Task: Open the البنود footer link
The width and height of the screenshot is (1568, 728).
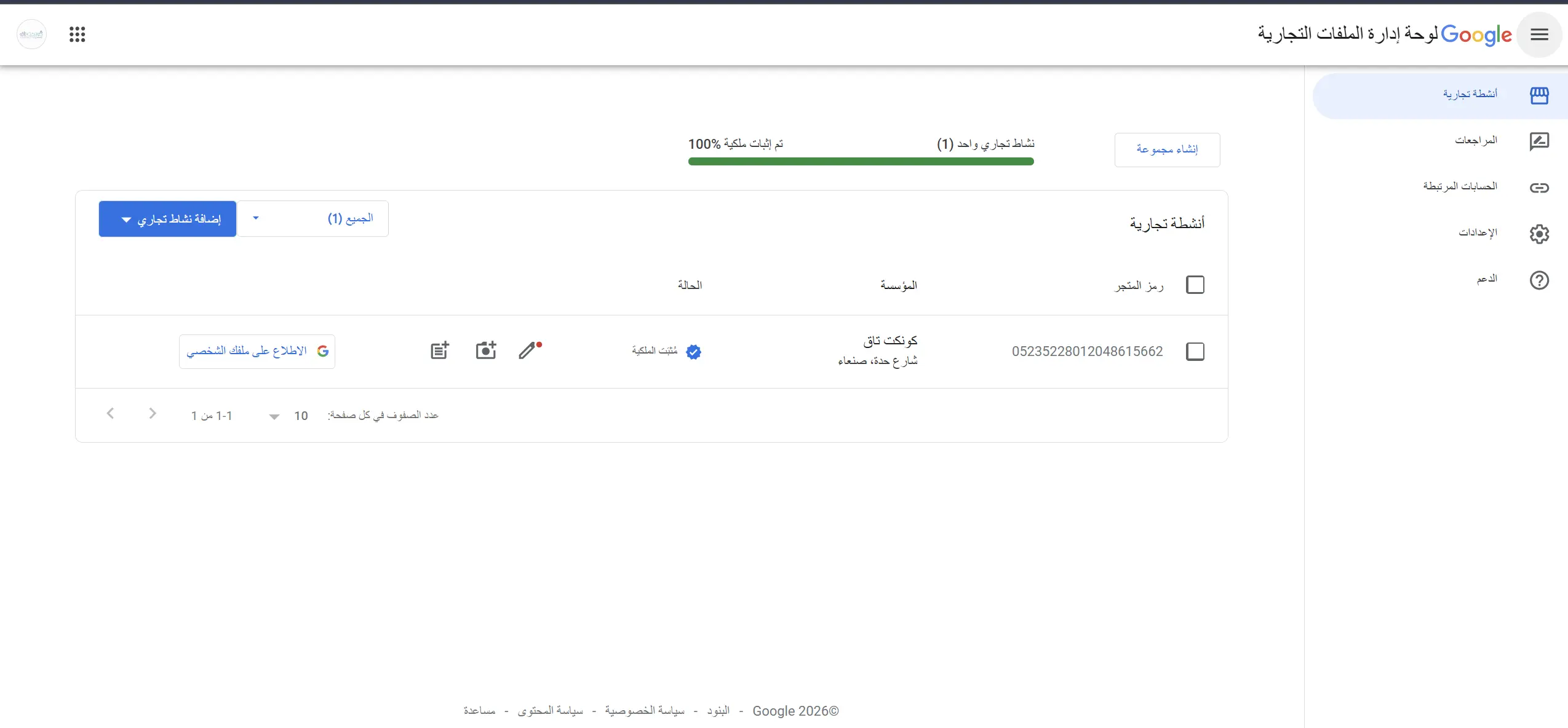Action: pyautogui.click(x=718, y=711)
